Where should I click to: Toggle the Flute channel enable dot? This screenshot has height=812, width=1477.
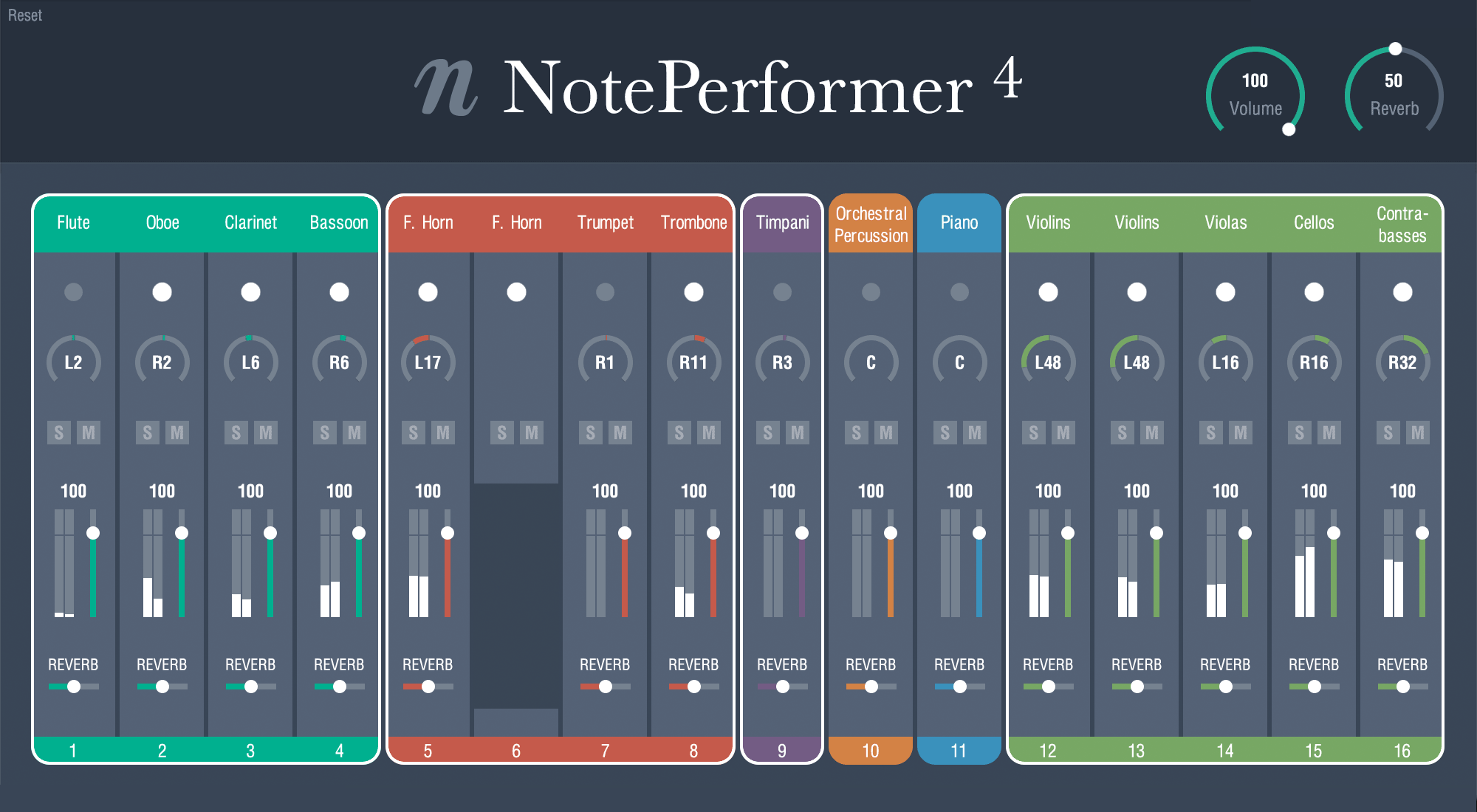coord(73,292)
